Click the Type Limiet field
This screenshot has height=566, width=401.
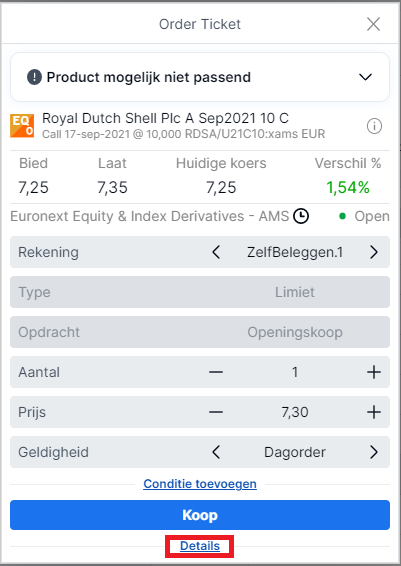point(200,292)
